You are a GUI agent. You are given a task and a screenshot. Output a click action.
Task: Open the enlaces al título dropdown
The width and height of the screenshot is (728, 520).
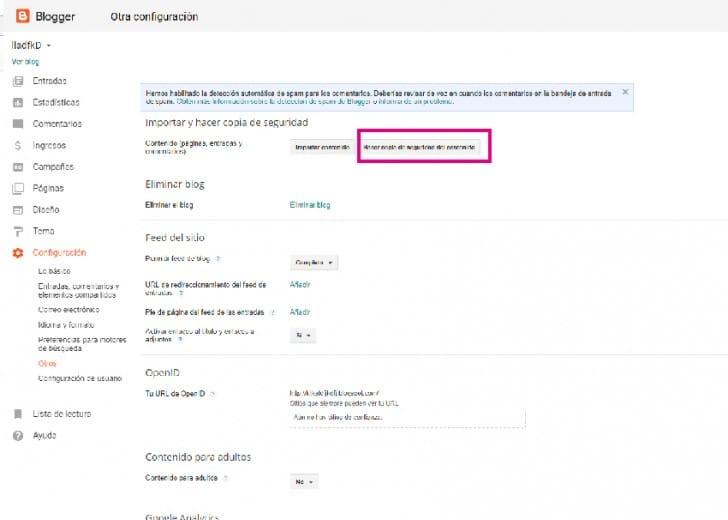[303, 336]
